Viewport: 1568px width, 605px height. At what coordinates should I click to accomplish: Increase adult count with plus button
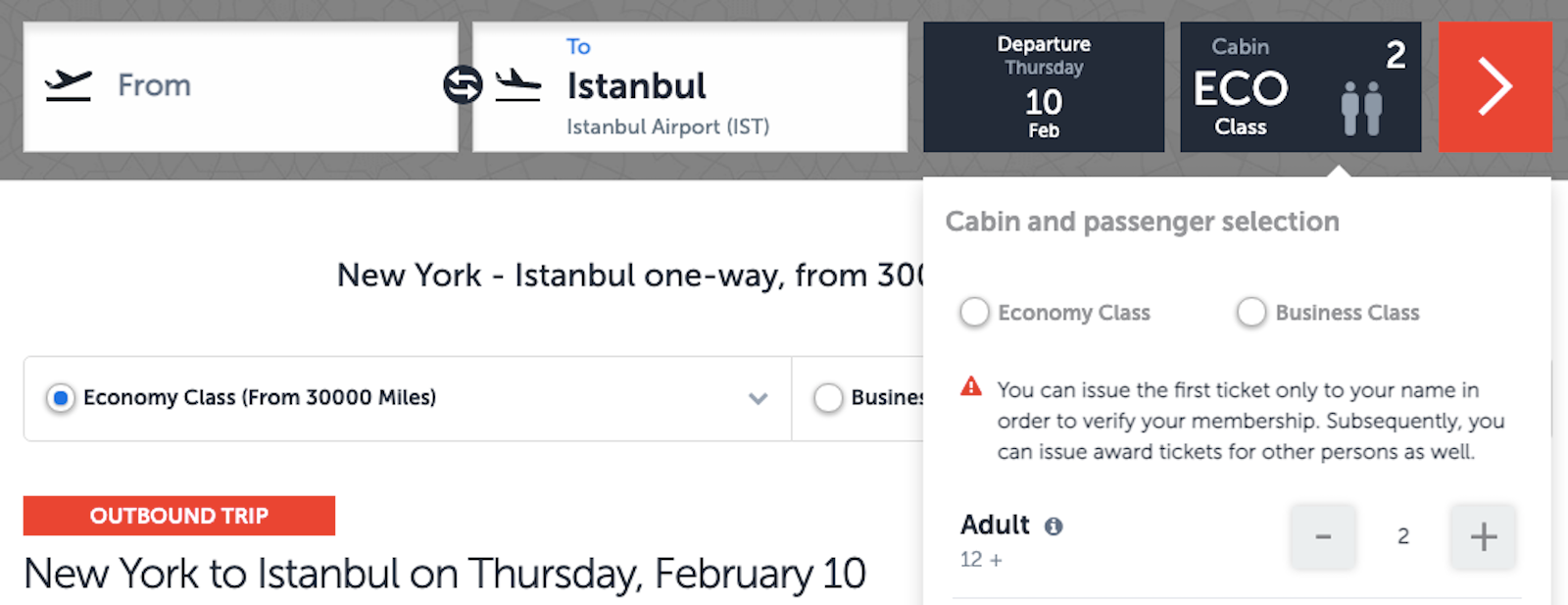[1484, 536]
